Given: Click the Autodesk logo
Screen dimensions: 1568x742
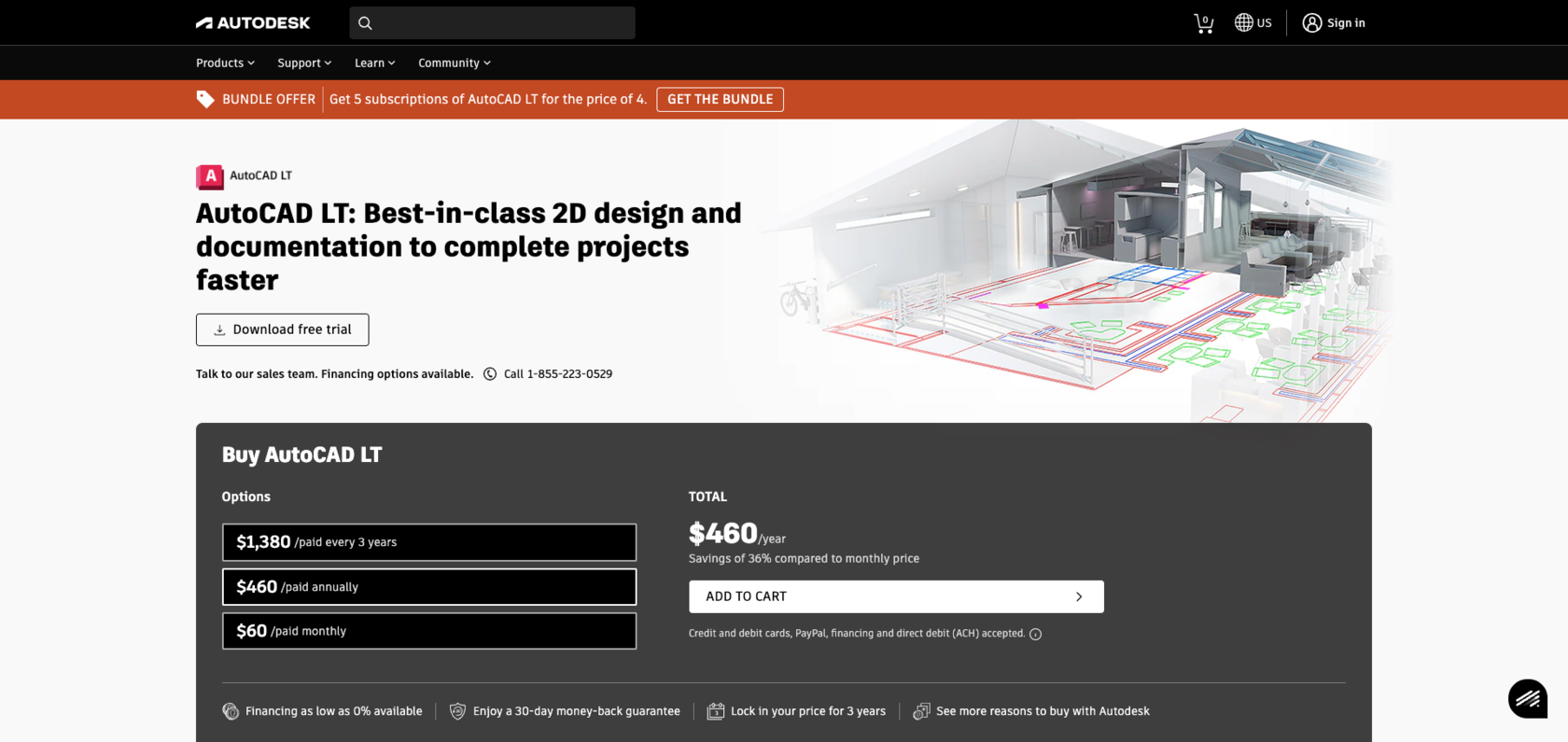Looking at the screenshot, I should (253, 22).
